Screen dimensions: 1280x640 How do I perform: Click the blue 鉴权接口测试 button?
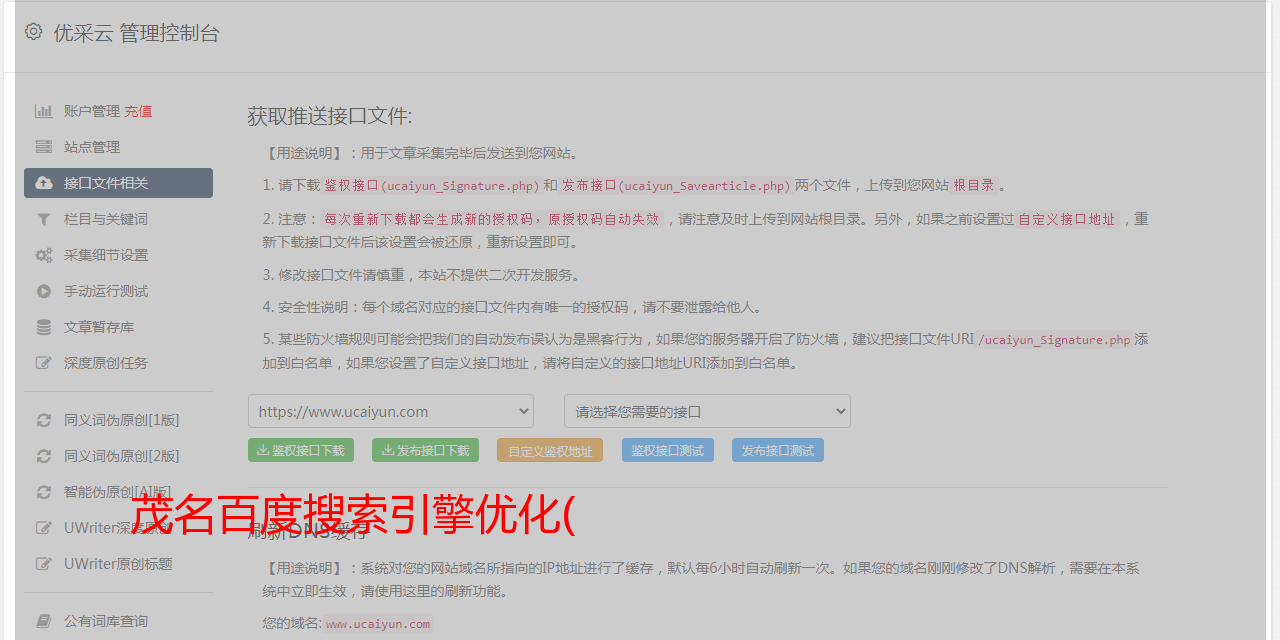point(668,450)
